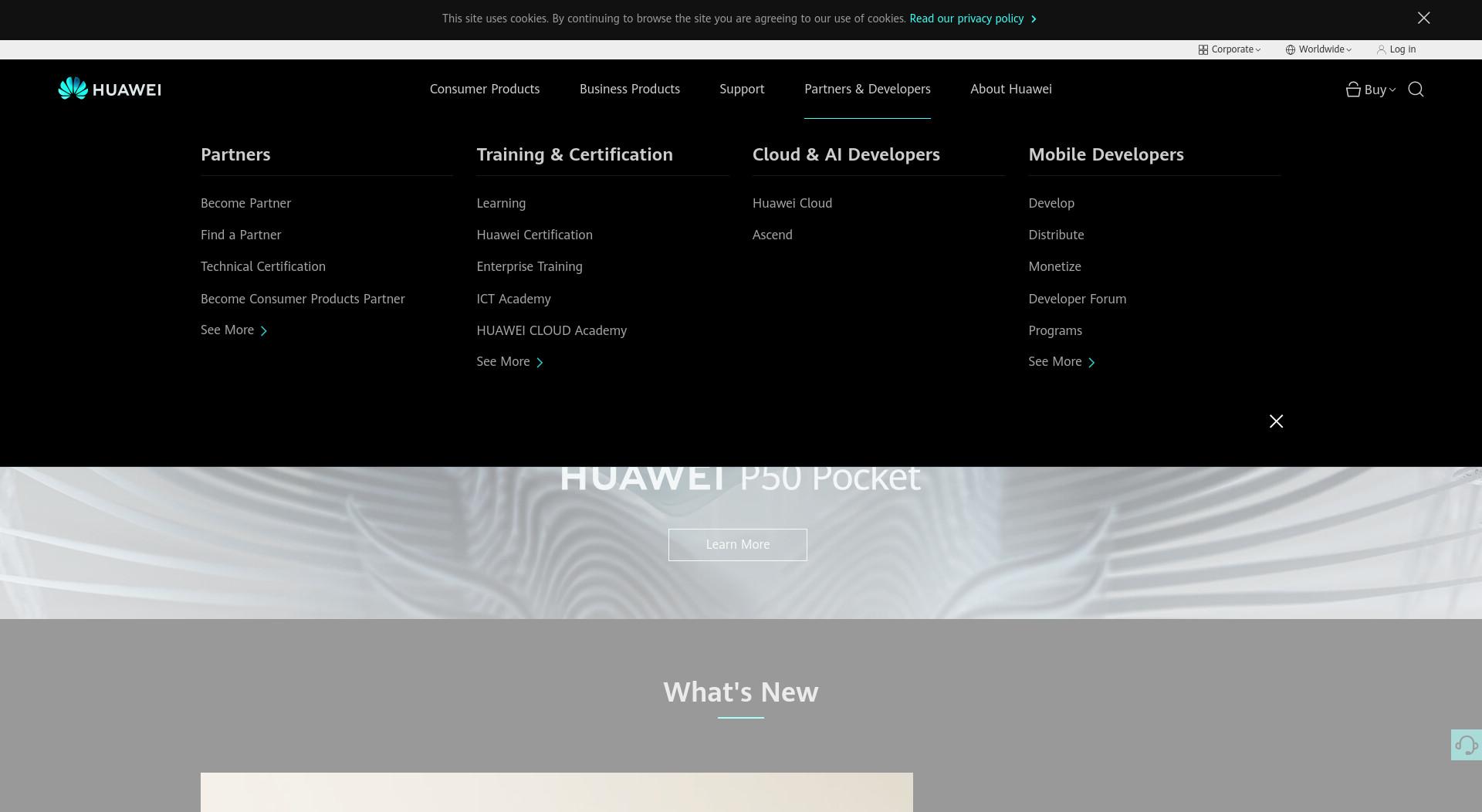This screenshot has height=812, width=1482.
Task: Click See More under Partners
Action: tap(234, 330)
